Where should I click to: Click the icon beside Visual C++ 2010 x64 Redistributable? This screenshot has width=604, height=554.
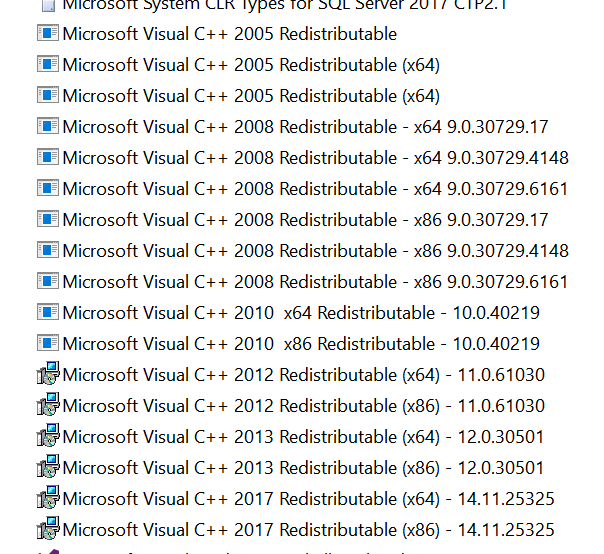pos(48,313)
